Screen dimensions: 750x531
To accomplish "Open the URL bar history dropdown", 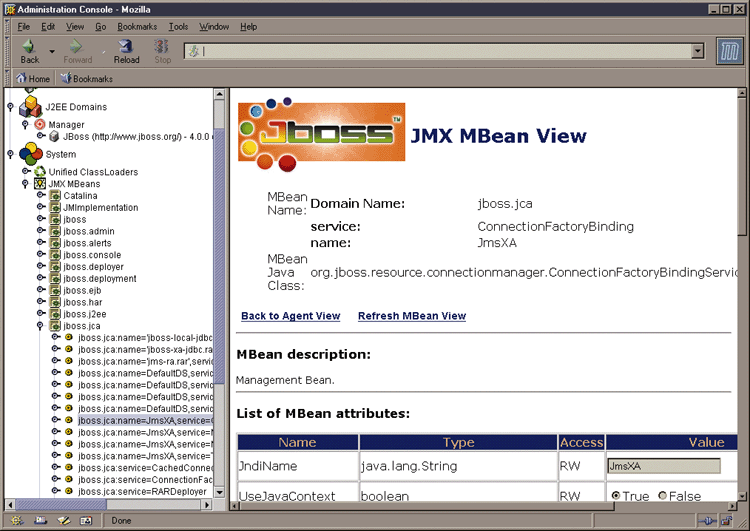I will 698,51.
